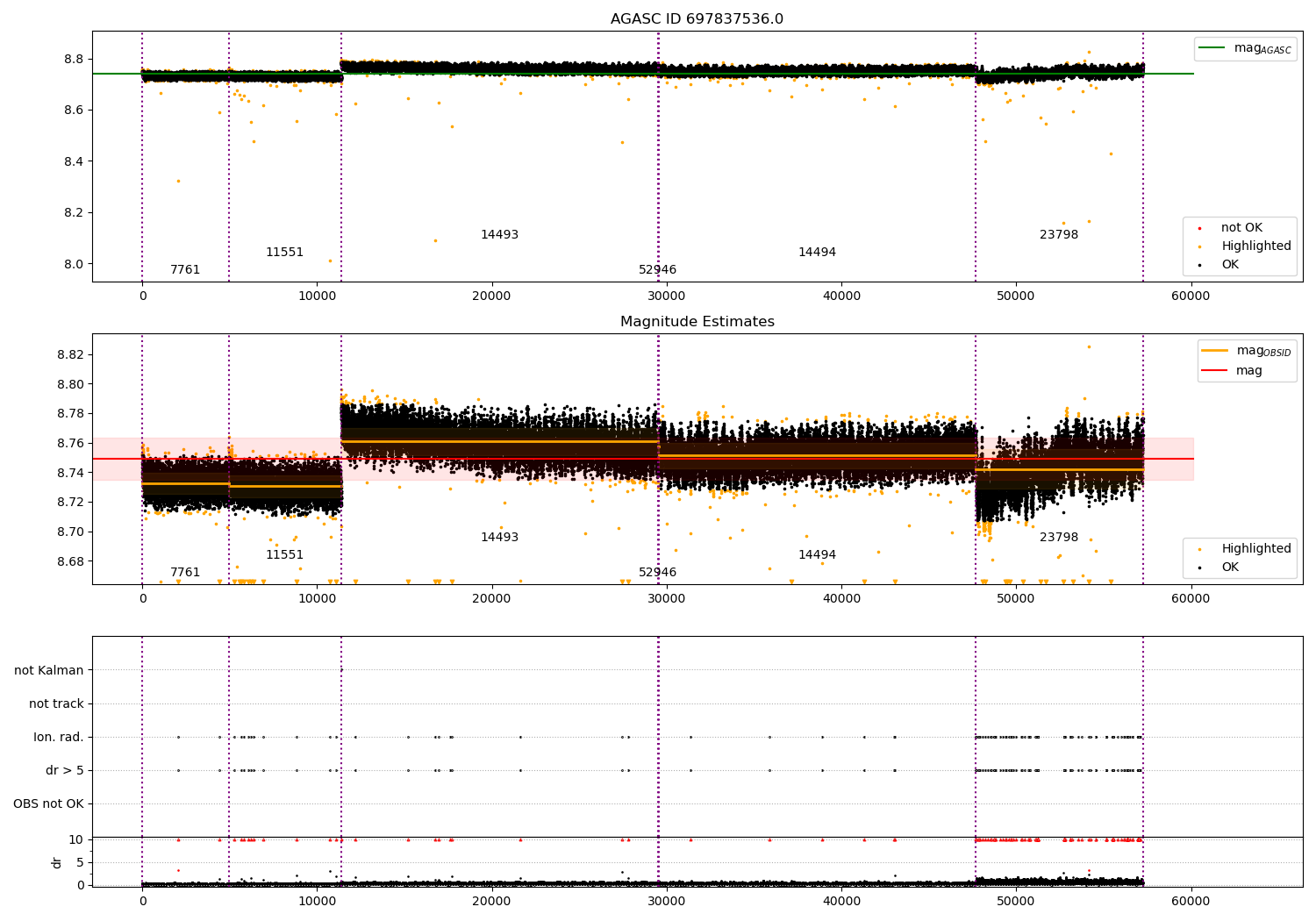Click obsid label 23798 in Magnitude Estimates panel
Viewport: 1316px width, 921px height.
1059,538
